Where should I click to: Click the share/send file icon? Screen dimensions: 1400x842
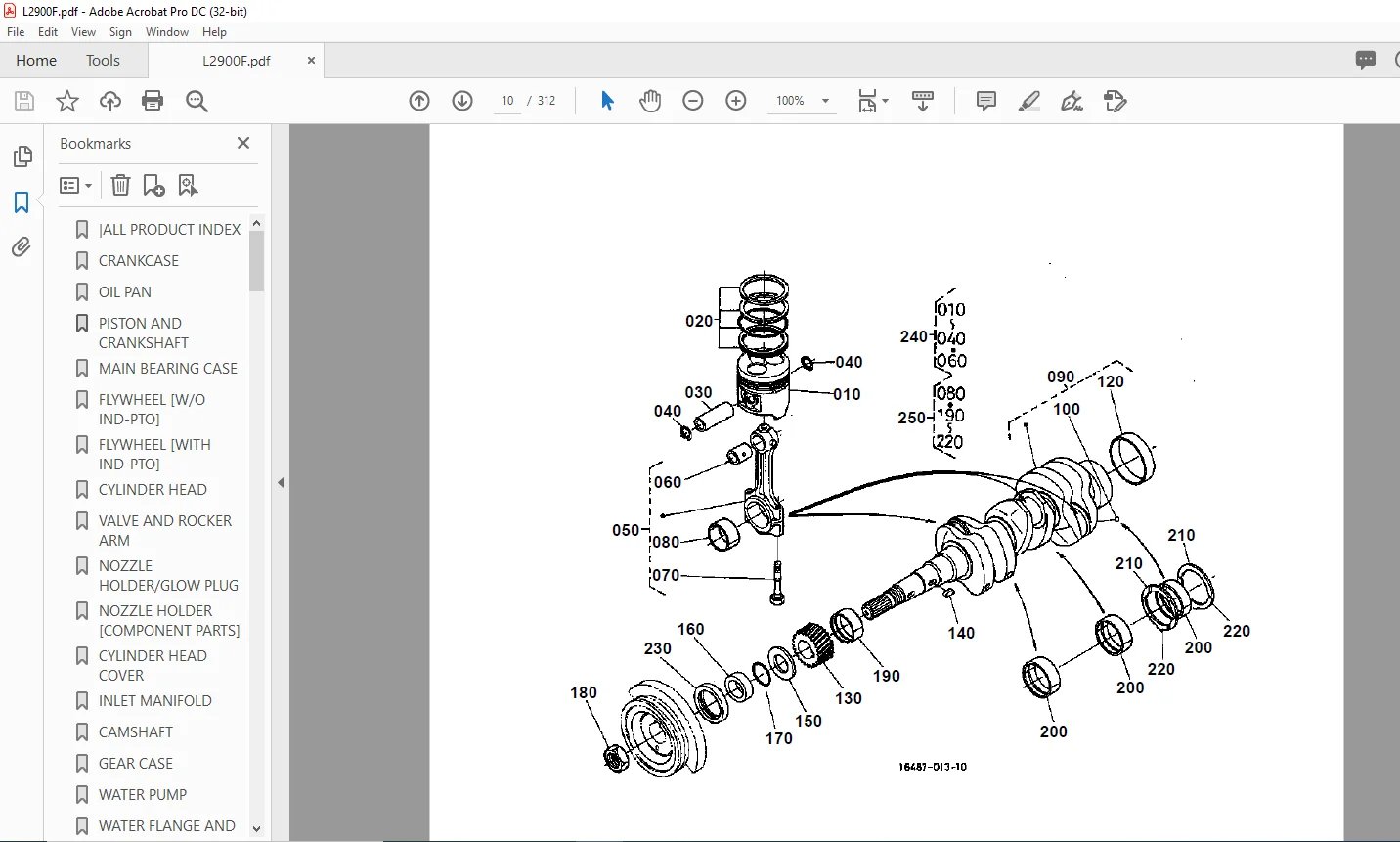[1116, 101]
